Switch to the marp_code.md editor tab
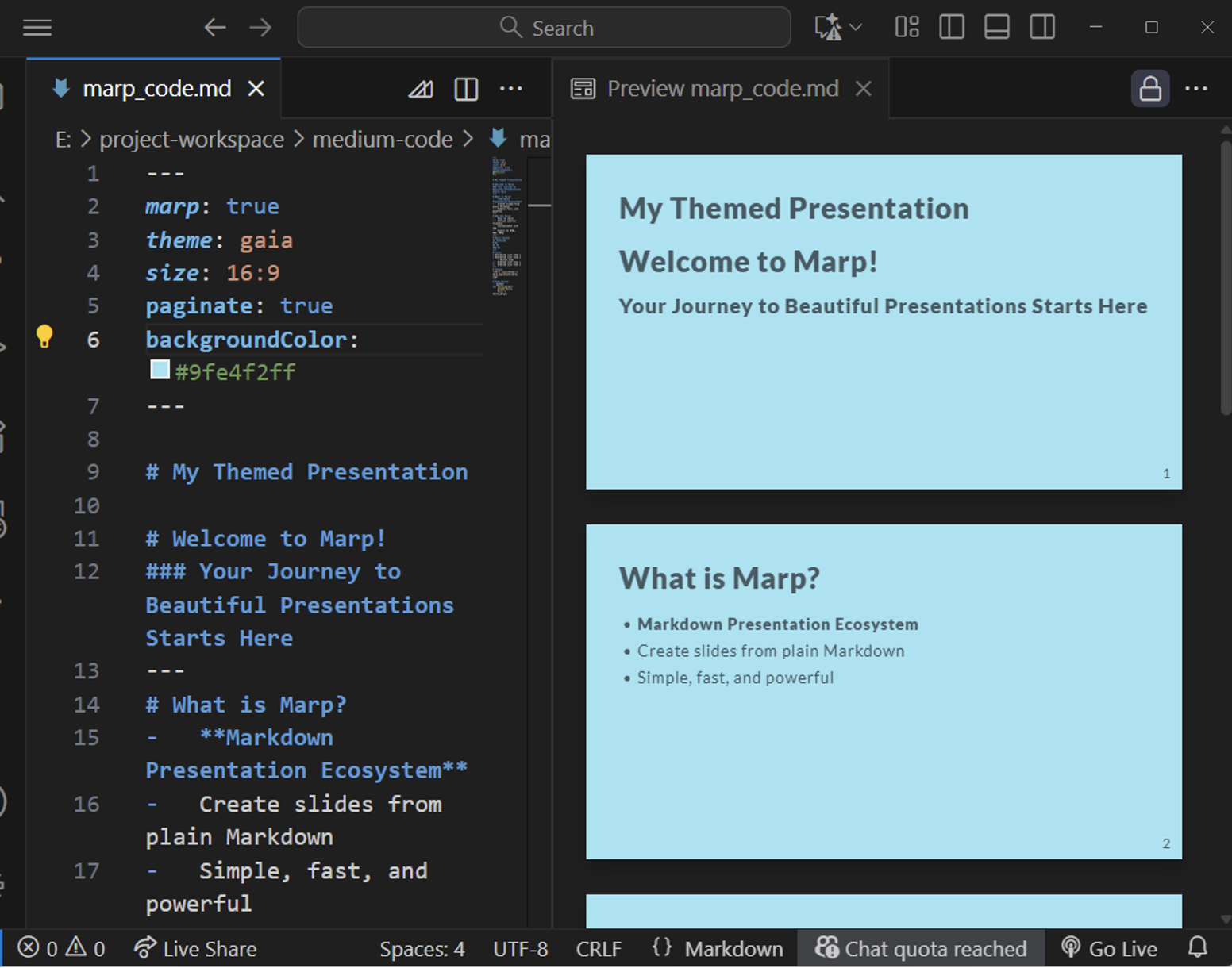Viewport: 1232px width, 968px height. coord(156,89)
